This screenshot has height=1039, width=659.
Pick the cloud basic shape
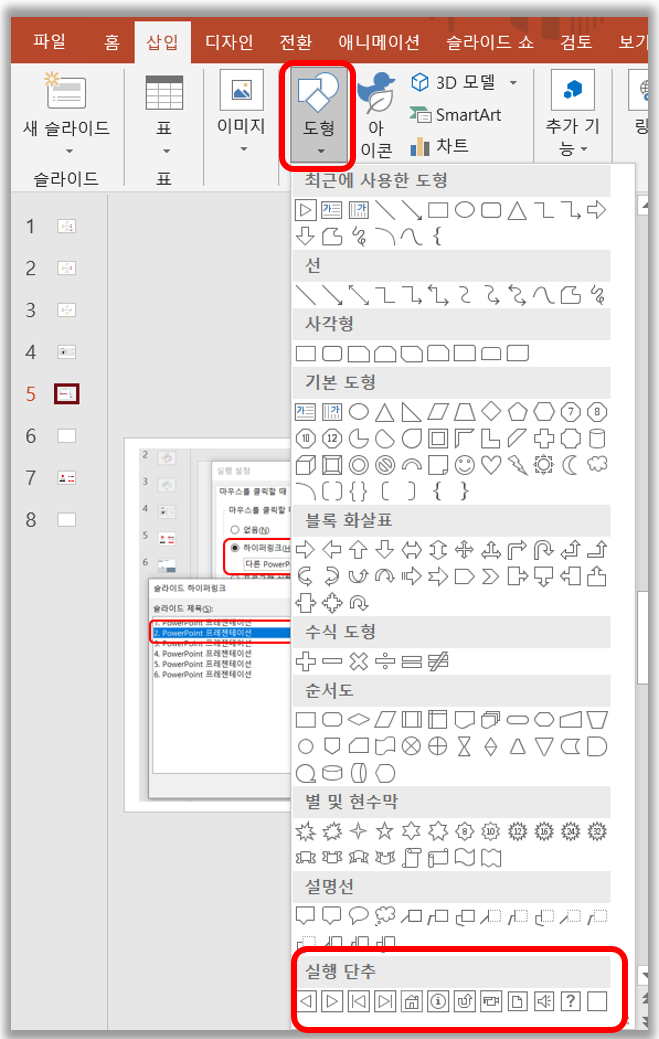[x=597, y=465]
